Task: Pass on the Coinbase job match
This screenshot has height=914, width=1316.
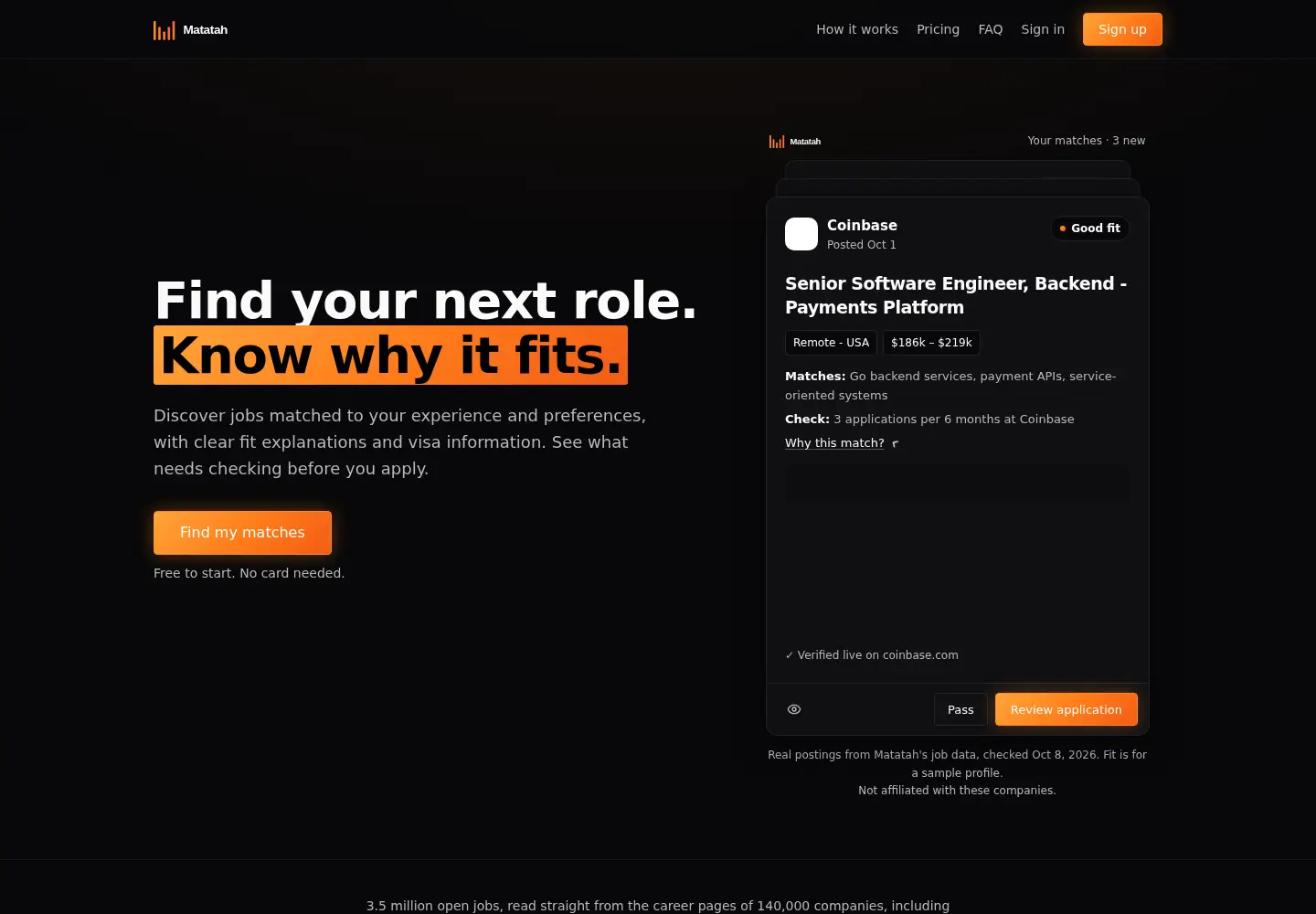Action: (x=960, y=709)
